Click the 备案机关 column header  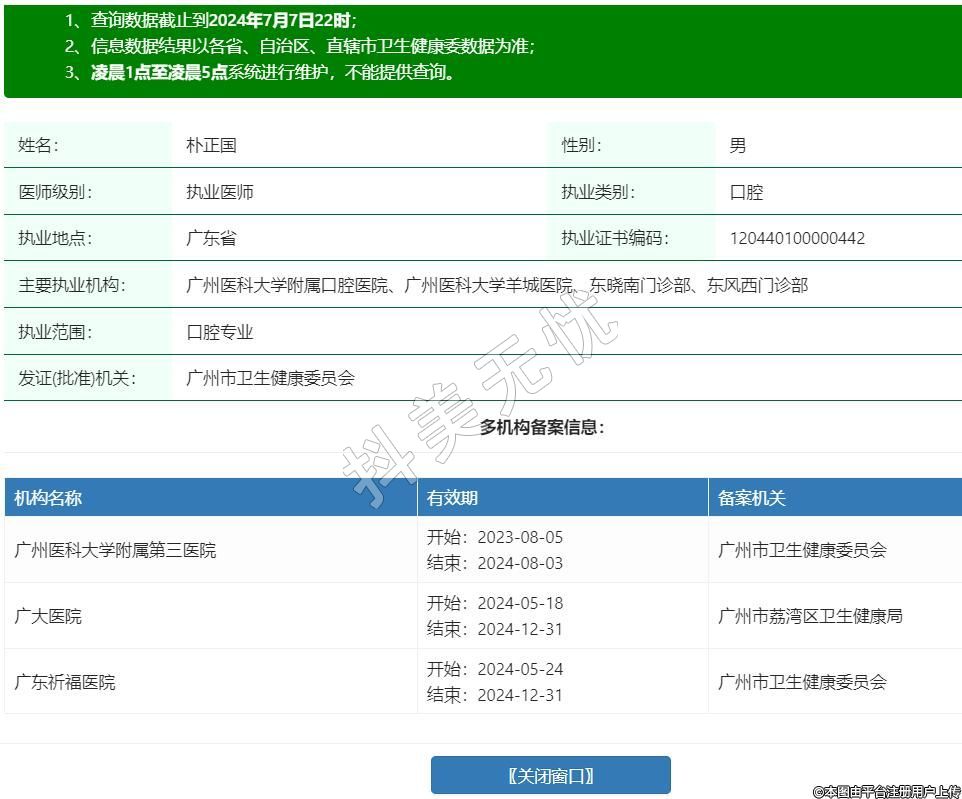pos(752,498)
